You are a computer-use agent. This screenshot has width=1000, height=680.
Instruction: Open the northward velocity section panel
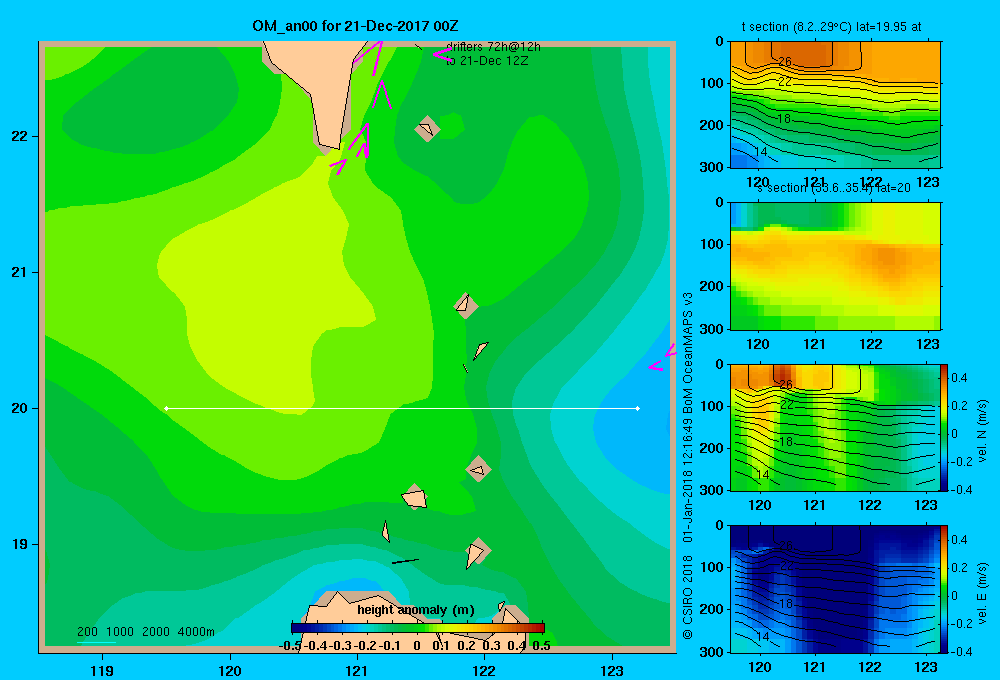(835, 427)
